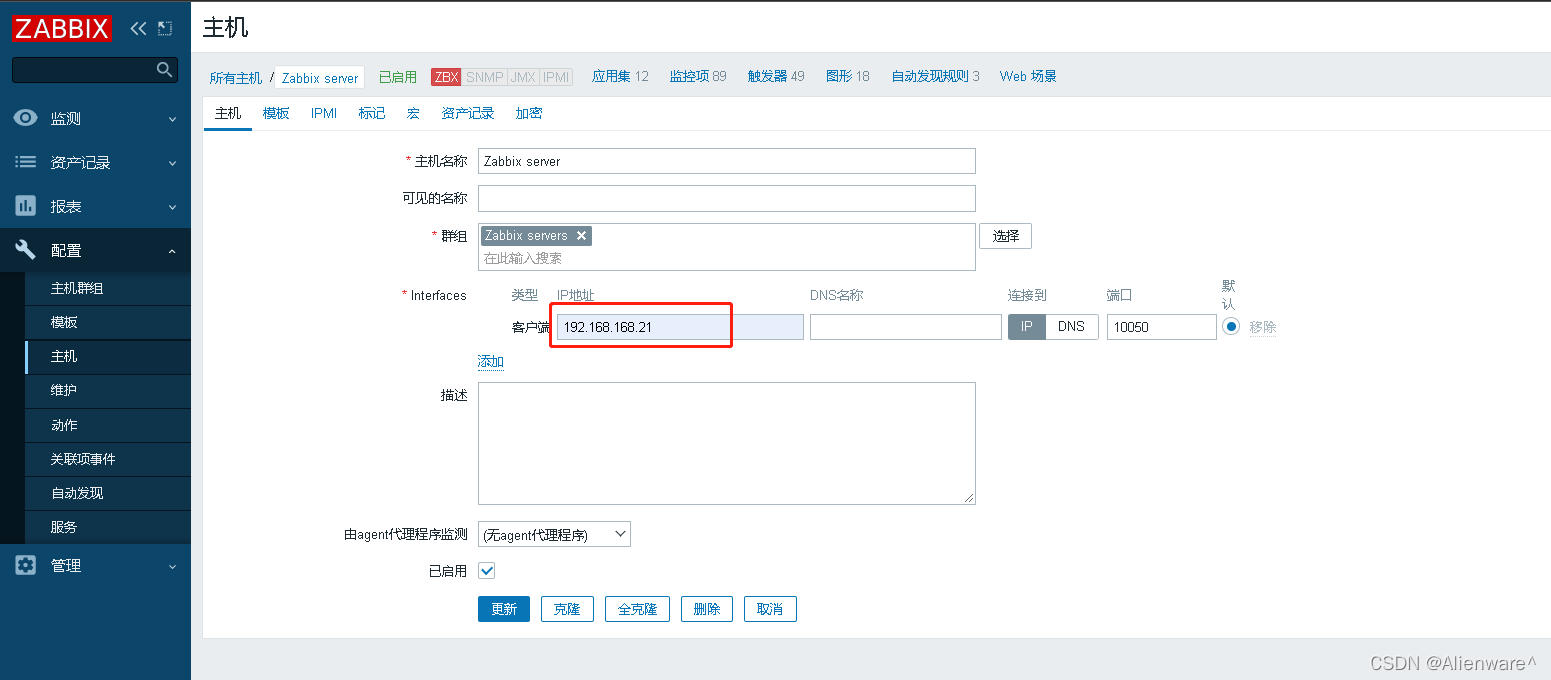Open 应用集 12 link
The width and height of the screenshot is (1551, 680).
[620, 76]
